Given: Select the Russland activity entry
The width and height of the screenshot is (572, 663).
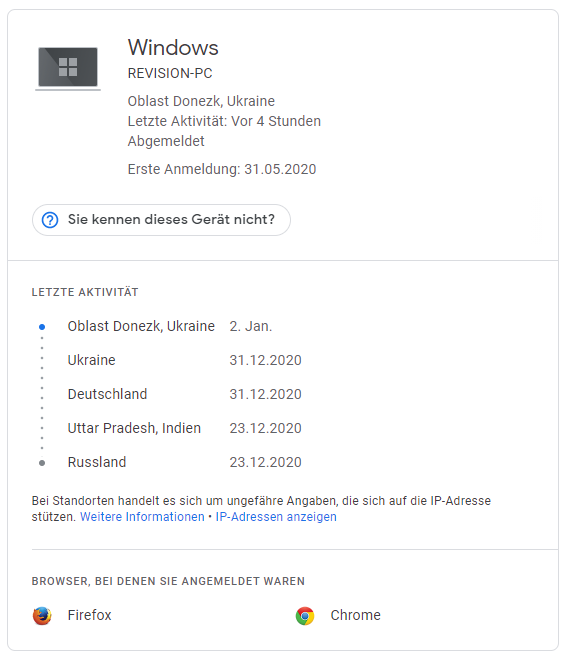Looking at the screenshot, I should pyautogui.click(x=185, y=462).
